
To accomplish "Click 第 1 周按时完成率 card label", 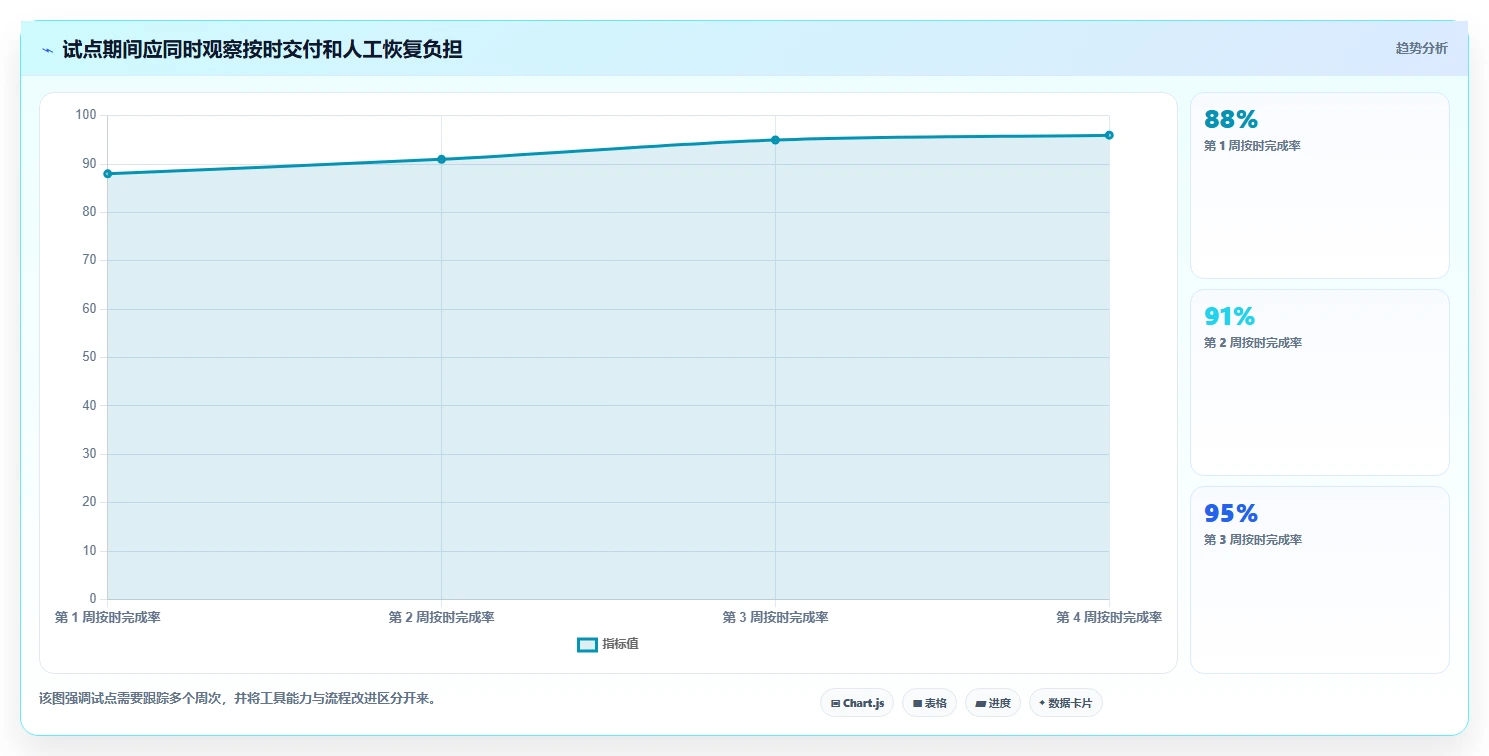I will (x=1252, y=146).
